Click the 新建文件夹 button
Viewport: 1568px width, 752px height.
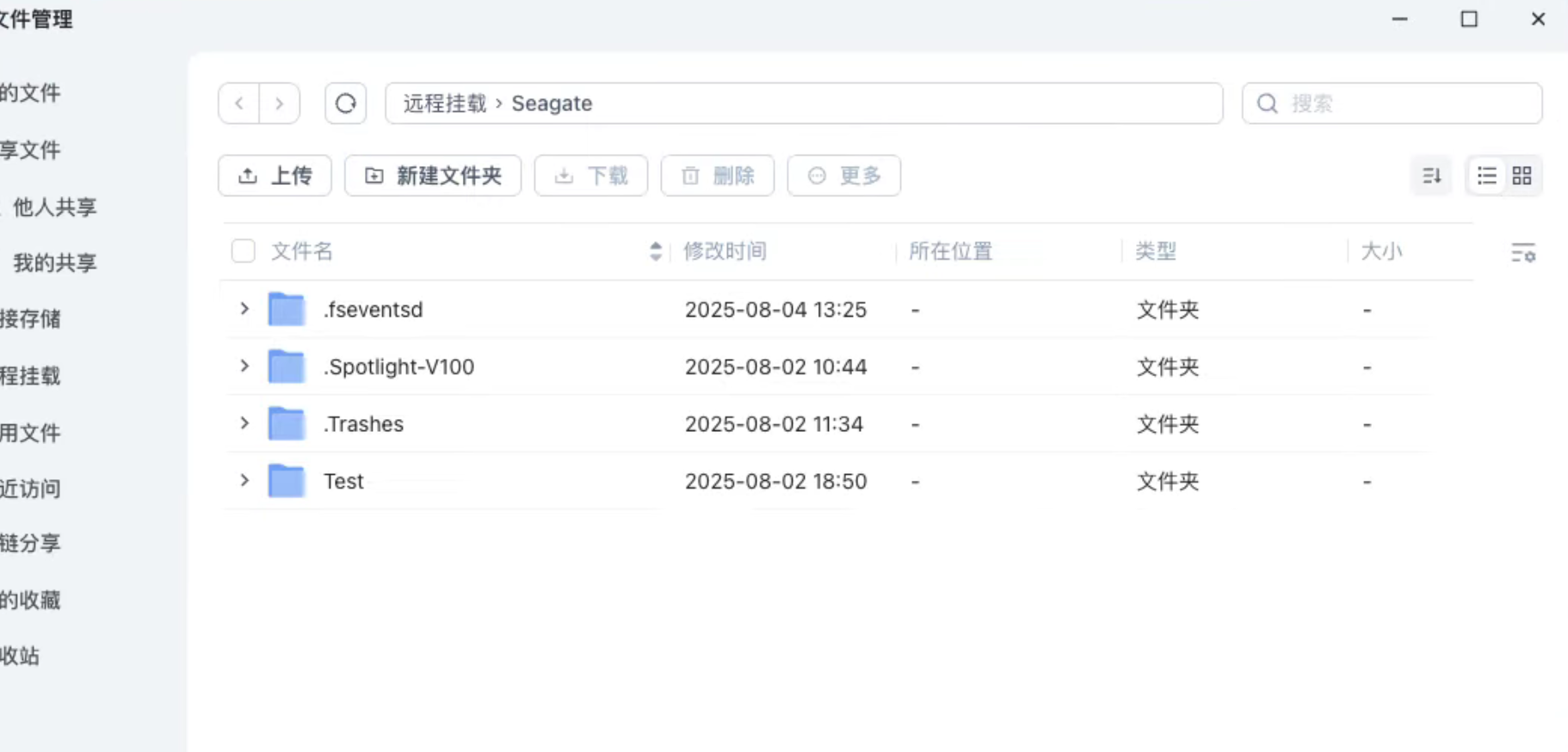click(433, 176)
